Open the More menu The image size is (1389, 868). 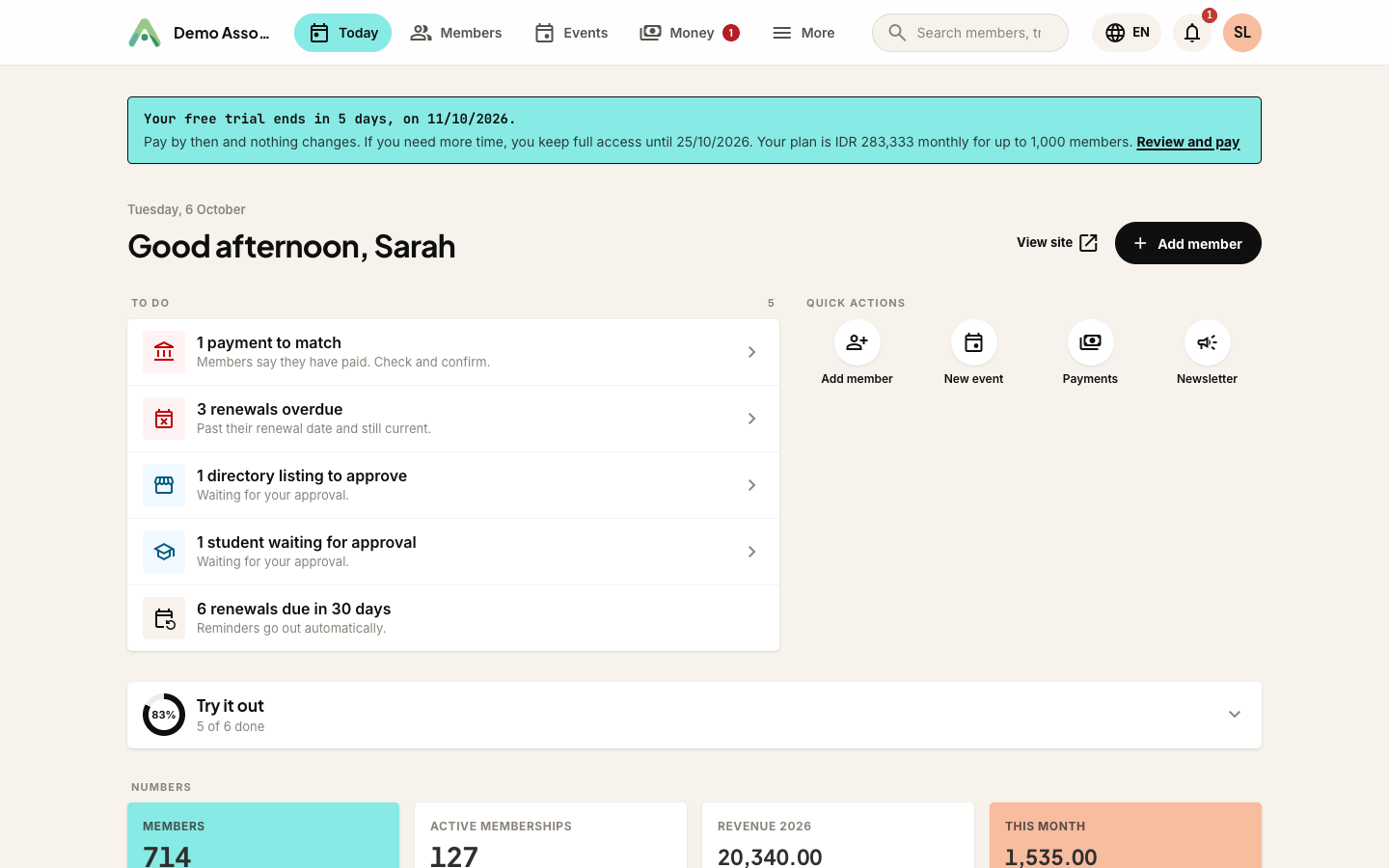(803, 33)
